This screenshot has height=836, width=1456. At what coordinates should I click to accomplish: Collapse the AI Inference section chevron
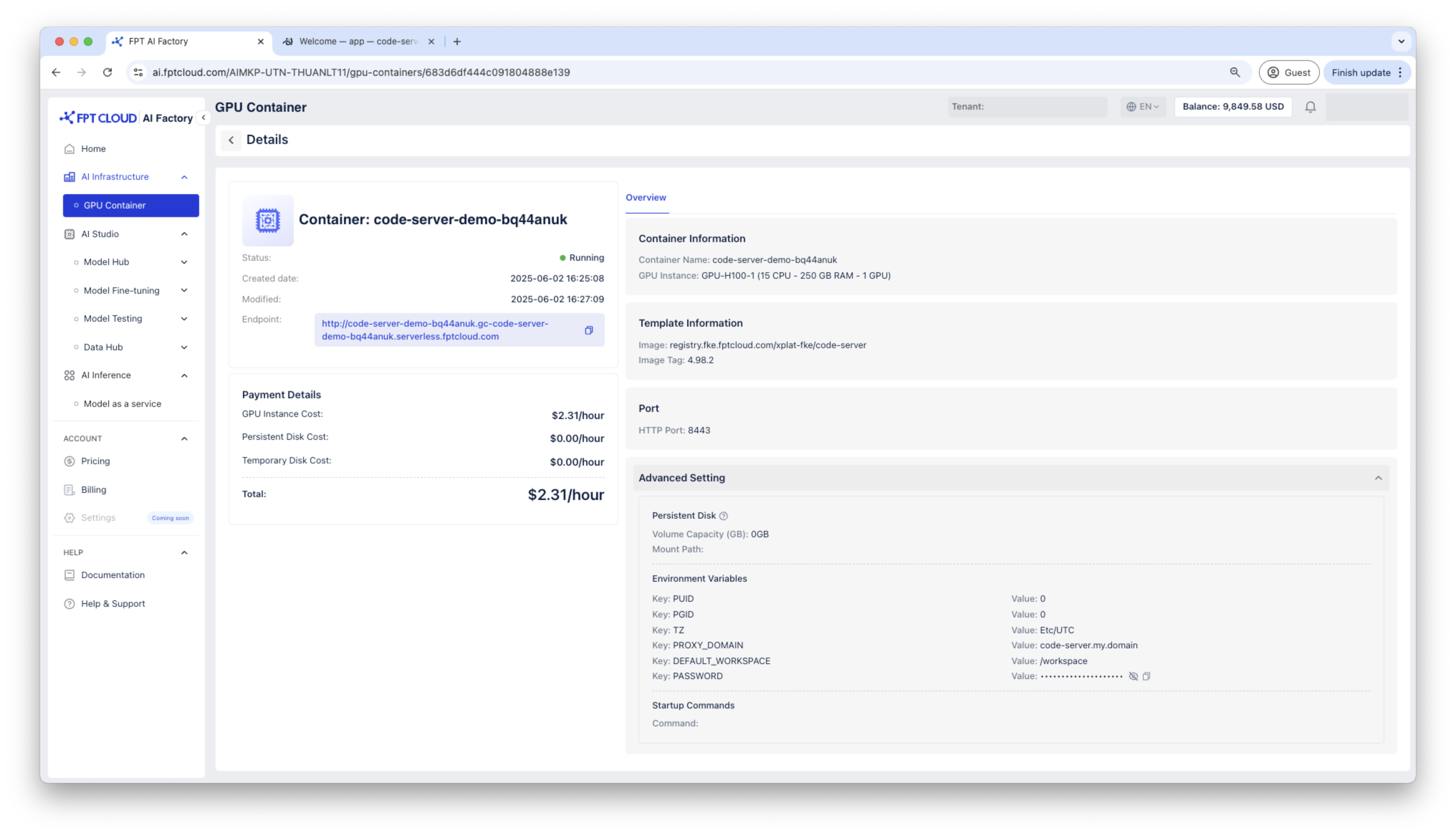pyautogui.click(x=184, y=375)
